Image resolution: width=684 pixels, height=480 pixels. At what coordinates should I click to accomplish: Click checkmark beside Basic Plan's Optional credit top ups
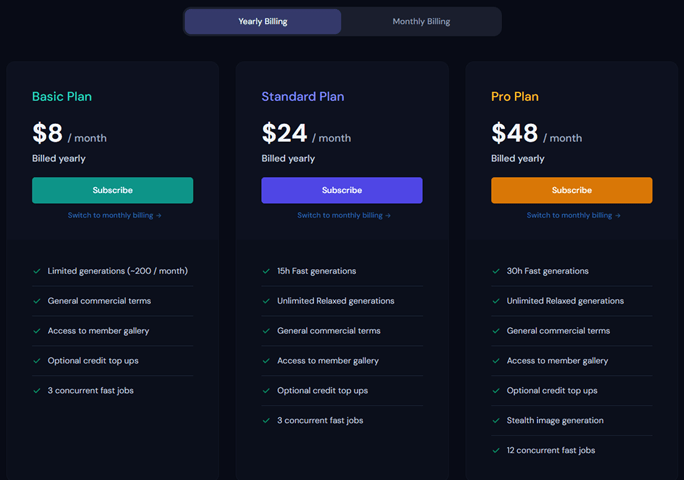pos(37,361)
